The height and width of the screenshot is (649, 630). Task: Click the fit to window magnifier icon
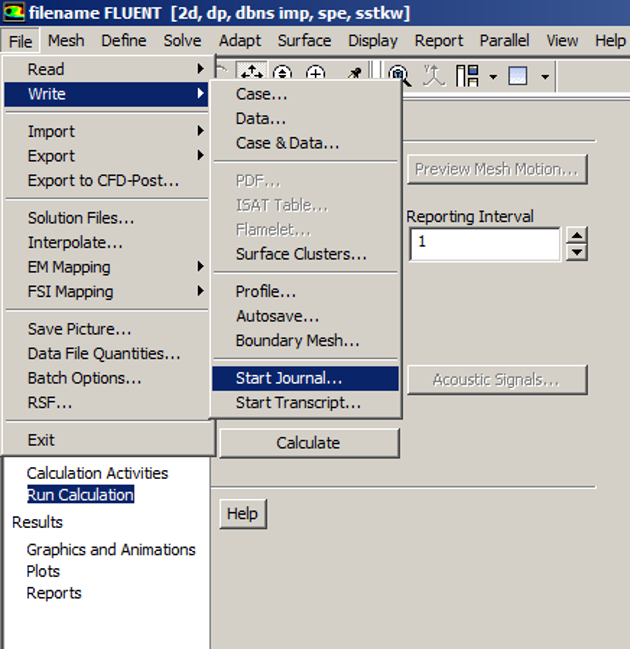pyautogui.click(x=400, y=76)
